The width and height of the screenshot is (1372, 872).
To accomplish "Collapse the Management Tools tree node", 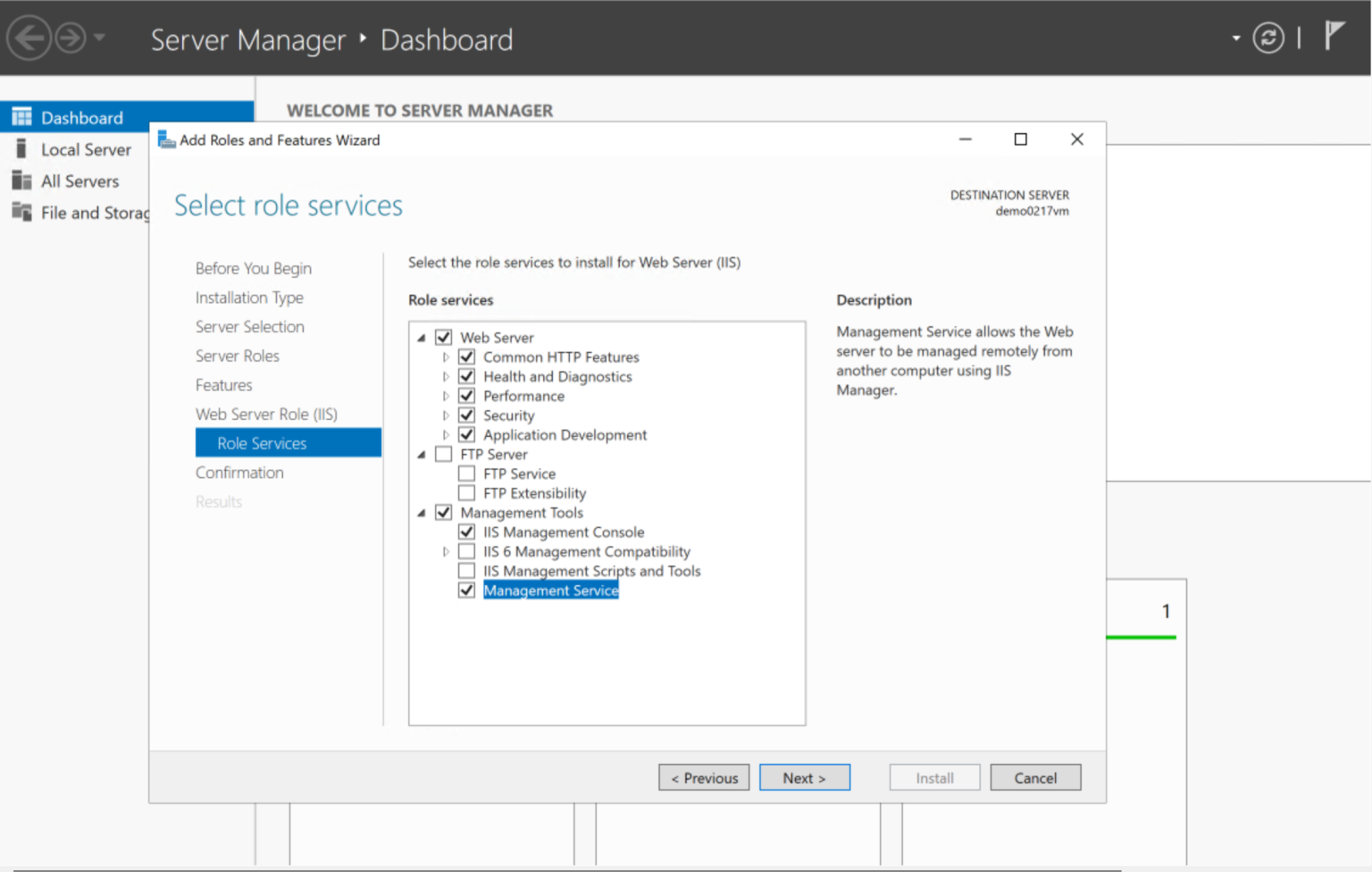I will tap(421, 512).
